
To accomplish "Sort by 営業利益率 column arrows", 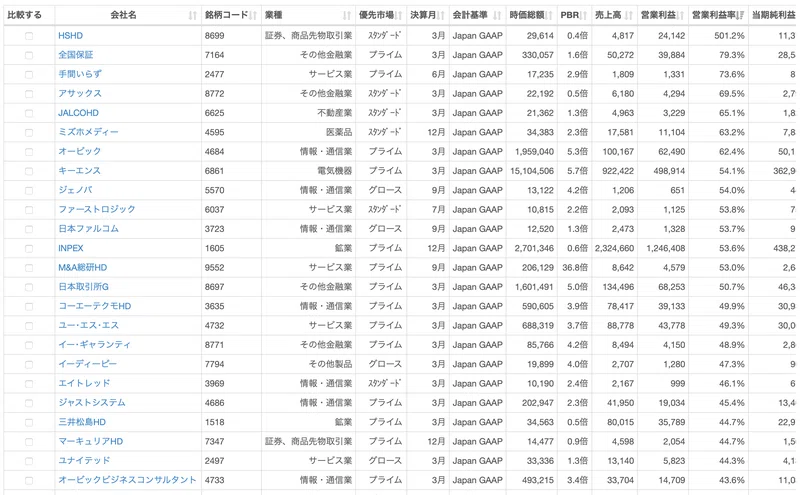I will [740, 15].
